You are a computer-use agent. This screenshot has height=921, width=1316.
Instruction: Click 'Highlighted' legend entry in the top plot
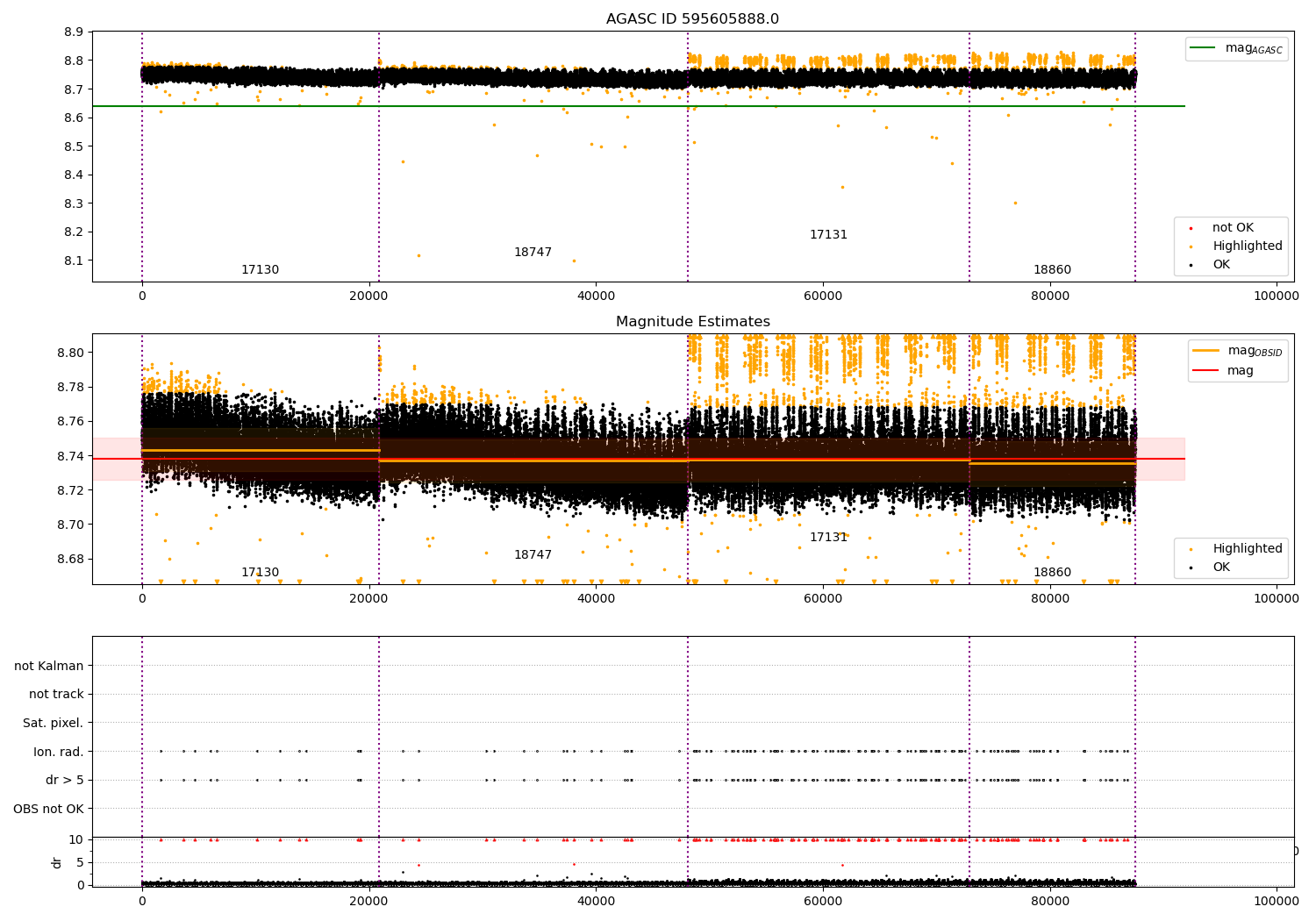tap(1247, 246)
